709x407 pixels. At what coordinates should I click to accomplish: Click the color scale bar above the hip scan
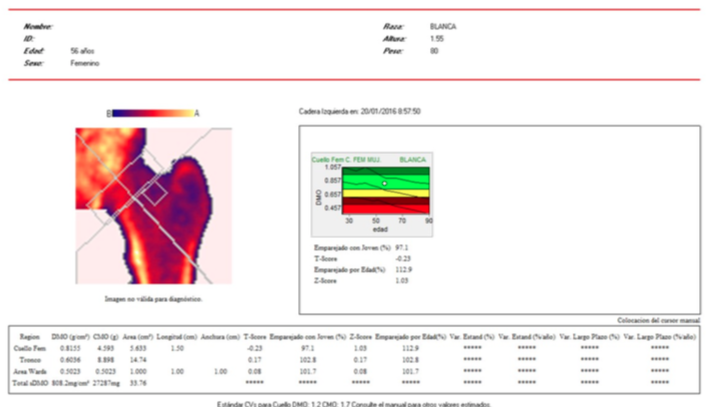click(x=153, y=114)
